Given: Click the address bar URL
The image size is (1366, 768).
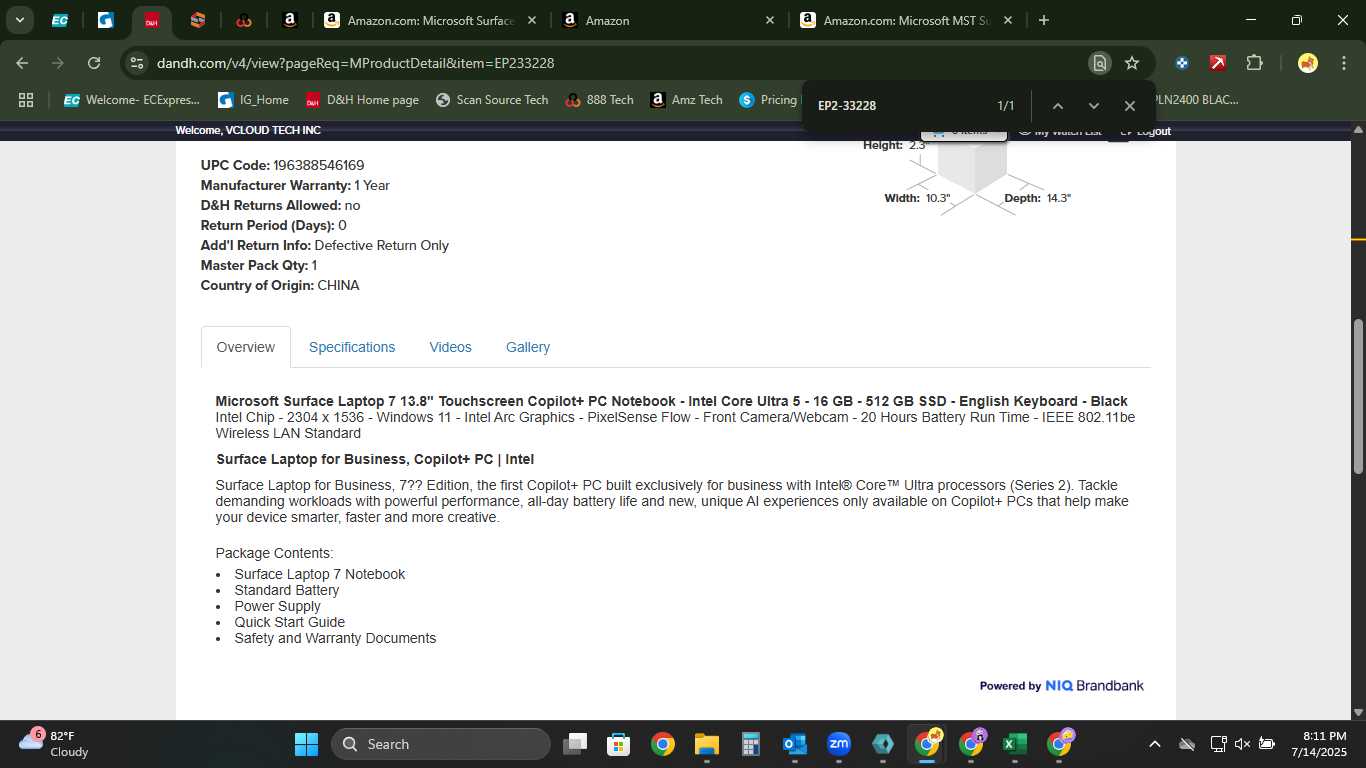Looking at the screenshot, I should pyautogui.click(x=355, y=63).
